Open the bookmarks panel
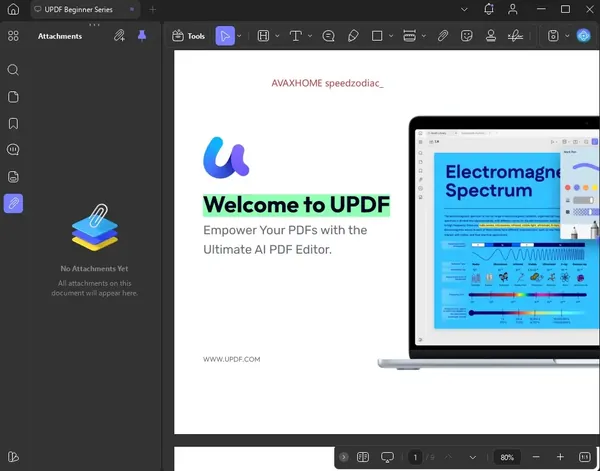The image size is (600, 471). click(13, 123)
